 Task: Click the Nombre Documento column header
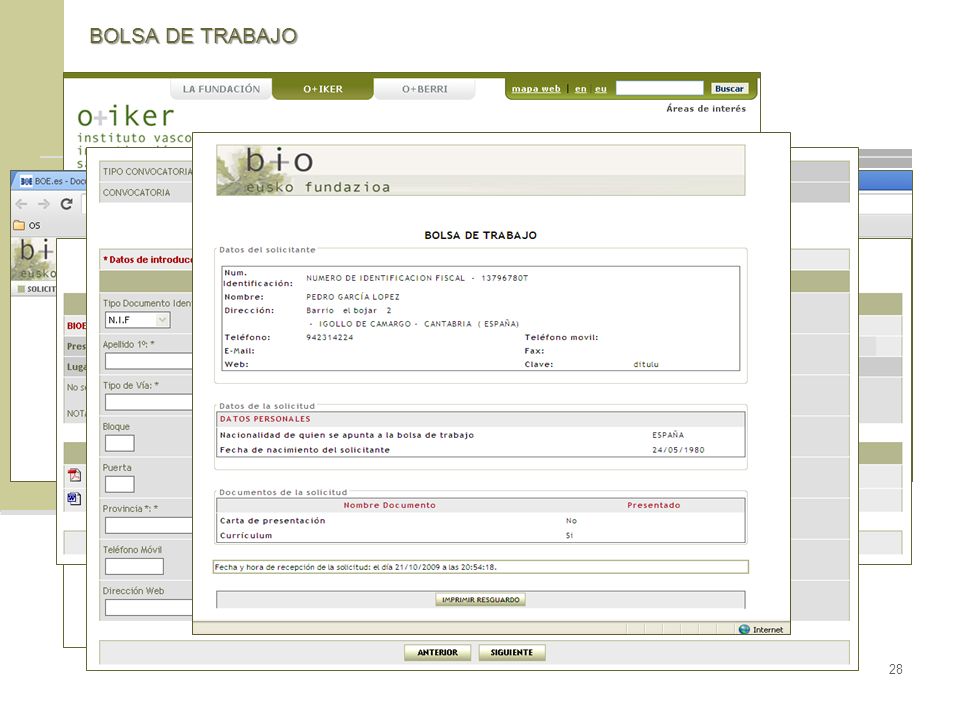pos(389,505)
